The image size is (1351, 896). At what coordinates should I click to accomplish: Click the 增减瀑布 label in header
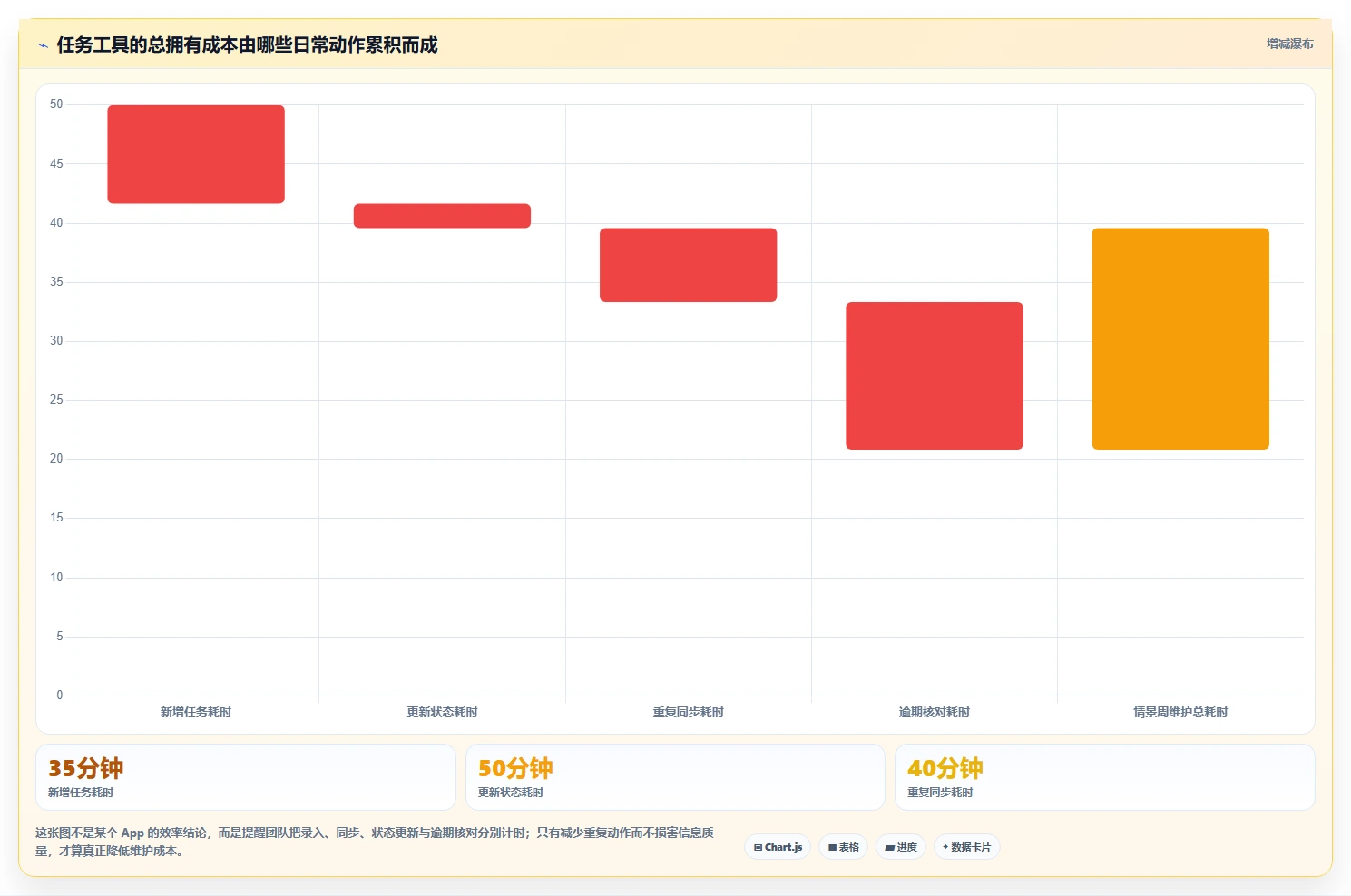click(x=1289, y=44)
